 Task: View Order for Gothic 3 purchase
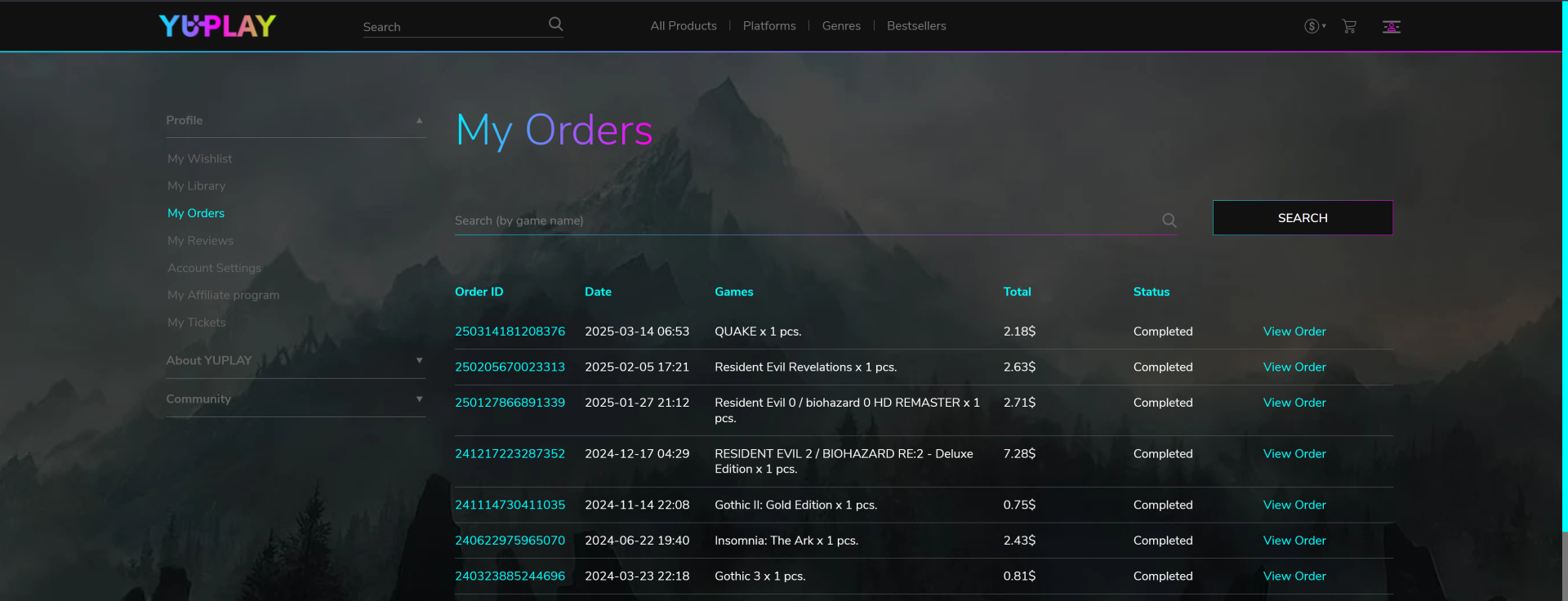[1294, 577]
